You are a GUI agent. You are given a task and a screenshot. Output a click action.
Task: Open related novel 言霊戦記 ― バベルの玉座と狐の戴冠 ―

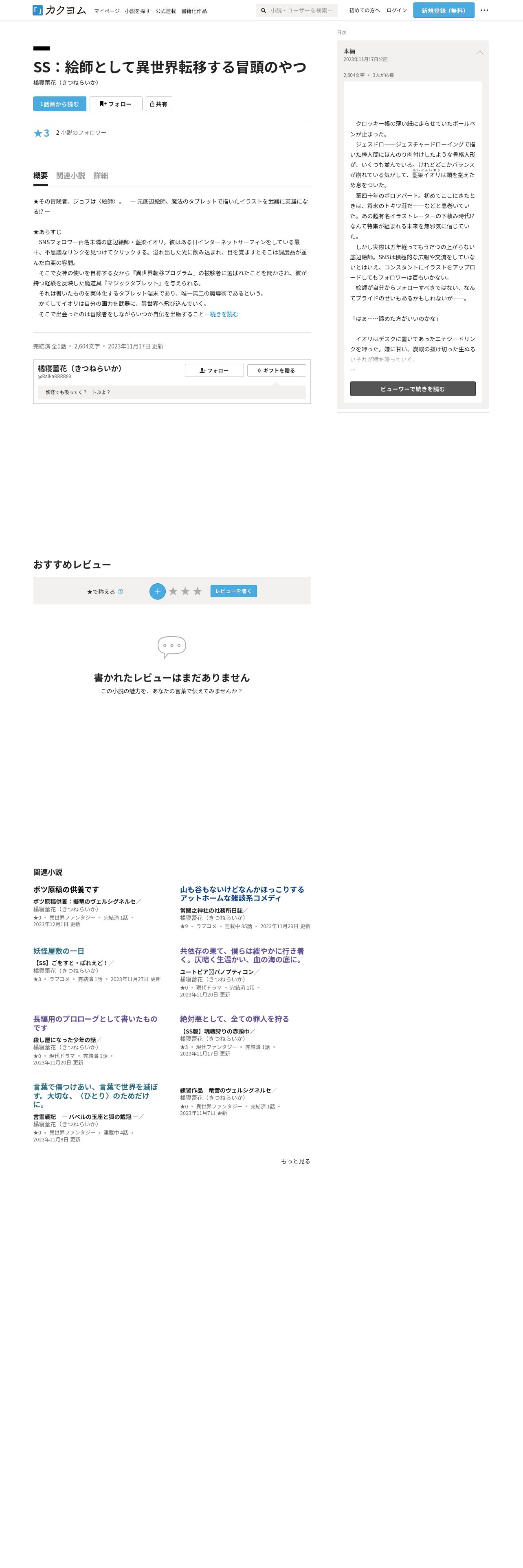click(86, 1117)
